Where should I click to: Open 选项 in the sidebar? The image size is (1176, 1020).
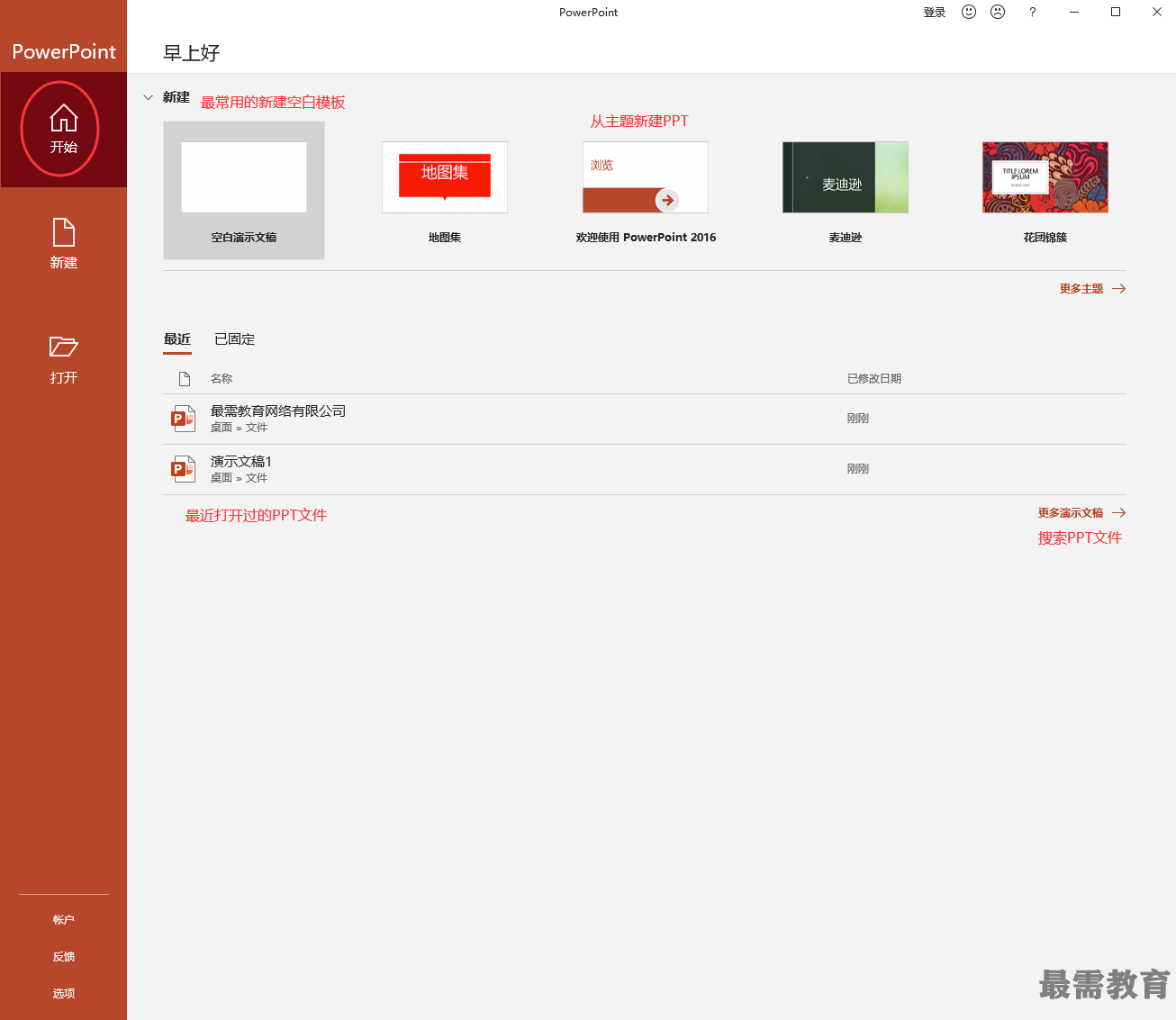pyautogui.click(x=63, y=994)
